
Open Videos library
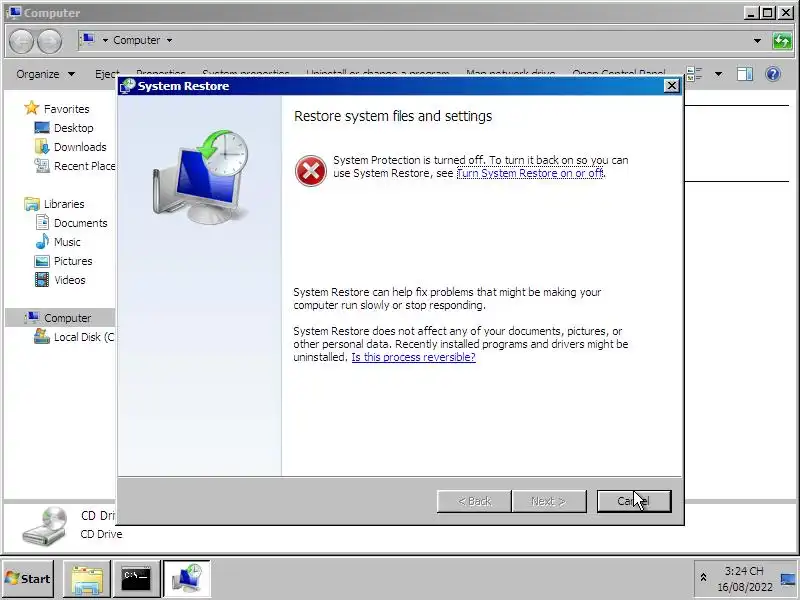coord(69,280)
